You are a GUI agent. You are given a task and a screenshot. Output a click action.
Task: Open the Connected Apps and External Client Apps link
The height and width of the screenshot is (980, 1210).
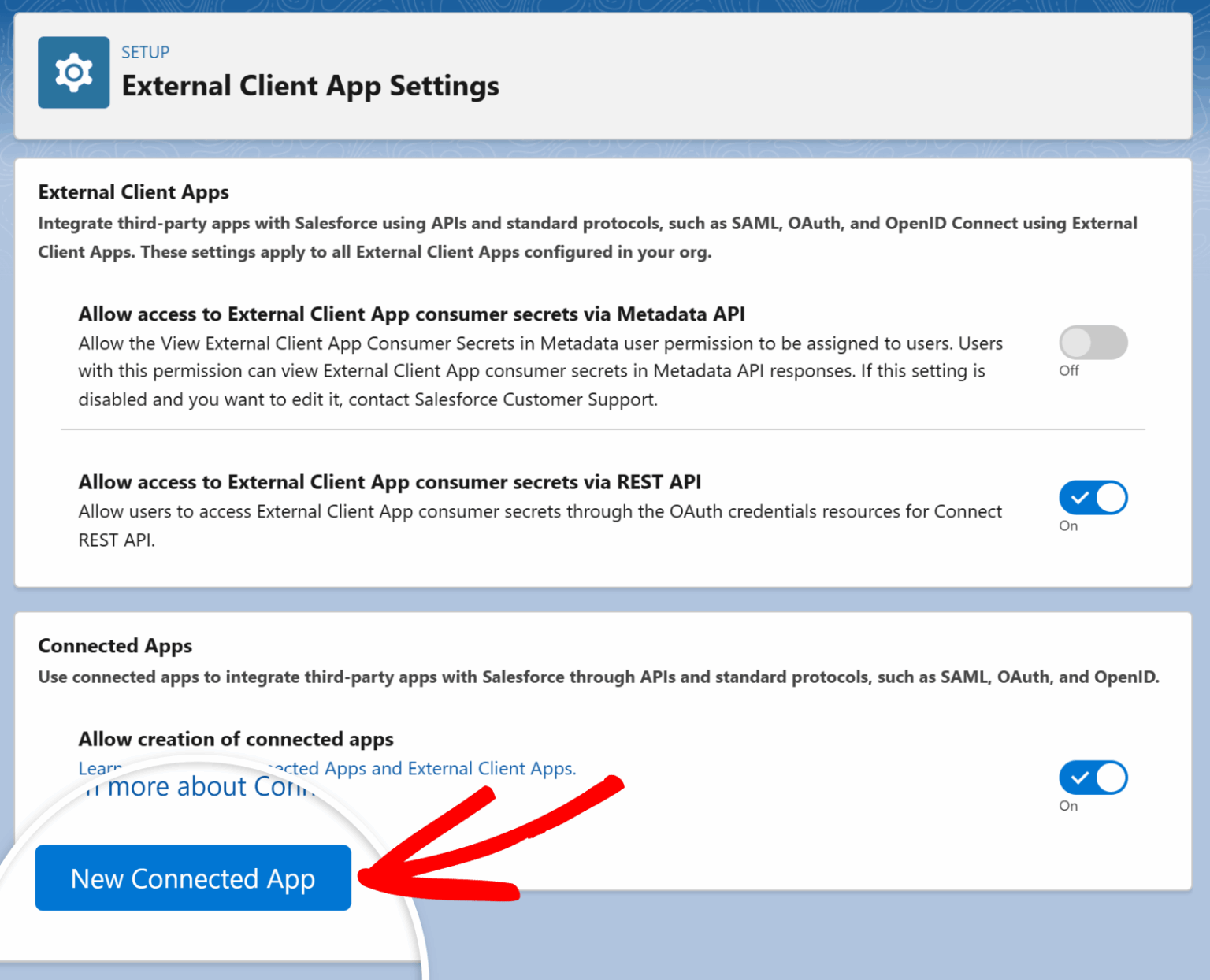tap(327, 769)
